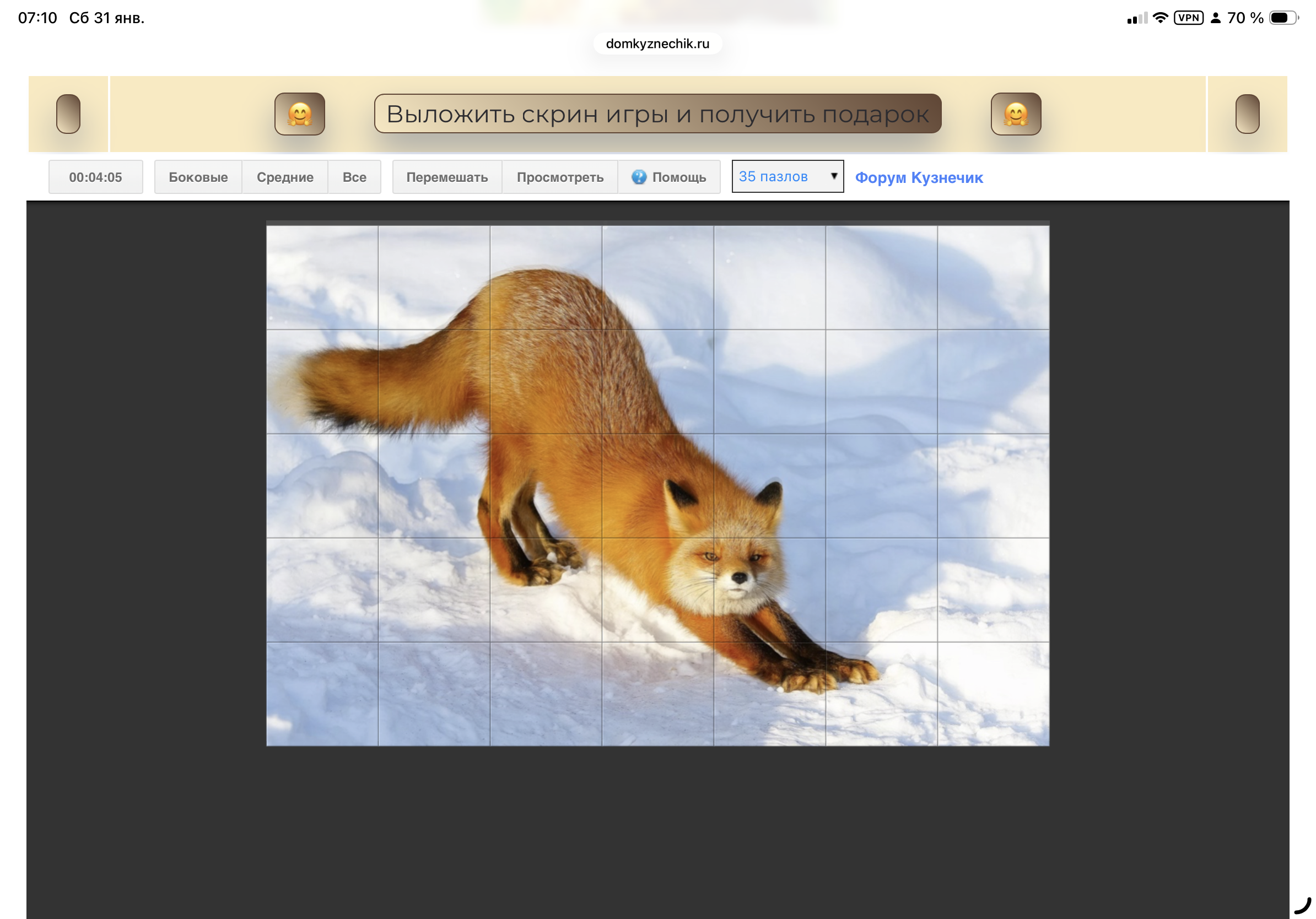Preview the image with Просмотреть
The height and width of the screenshot is (919, 1316).
pos(559,177)
